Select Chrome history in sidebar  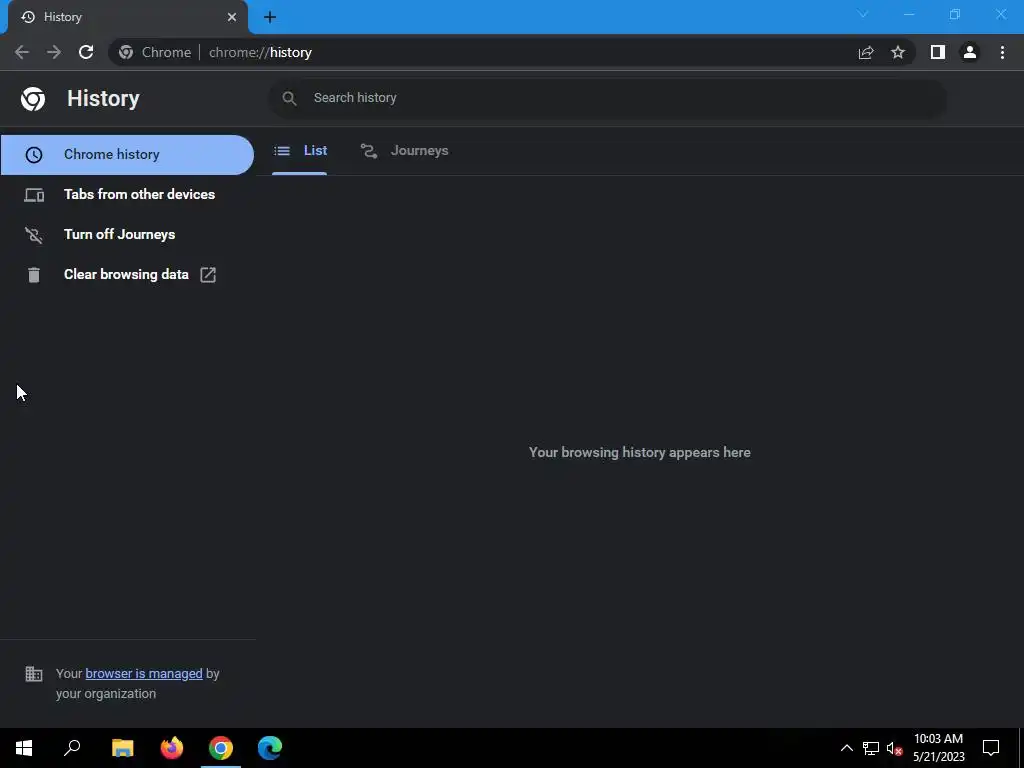pyautogui.click(x=127, y=155)
